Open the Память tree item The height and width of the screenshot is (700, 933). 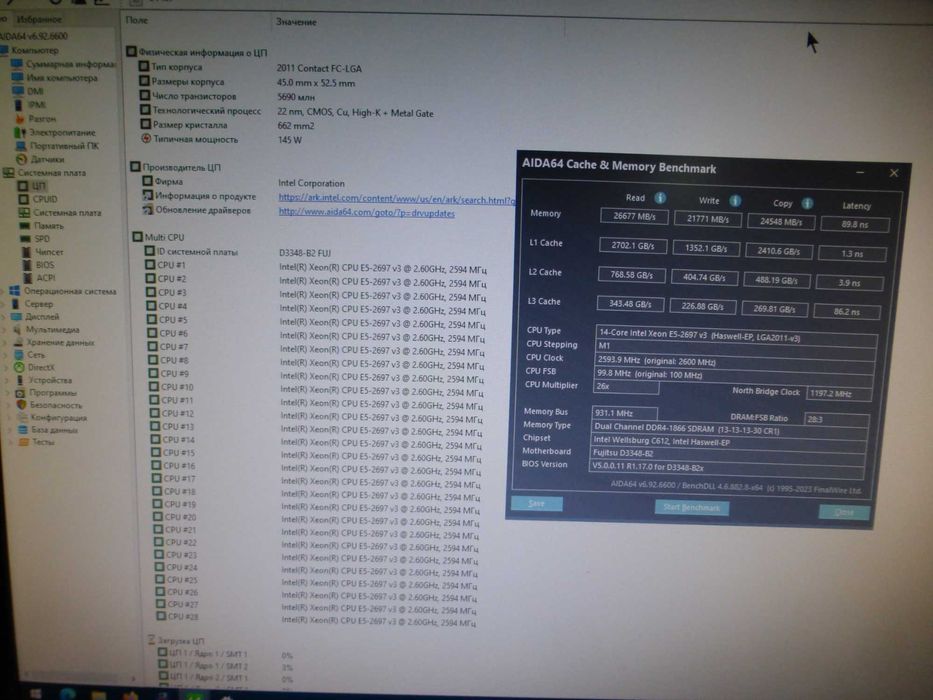click(41, 226)
